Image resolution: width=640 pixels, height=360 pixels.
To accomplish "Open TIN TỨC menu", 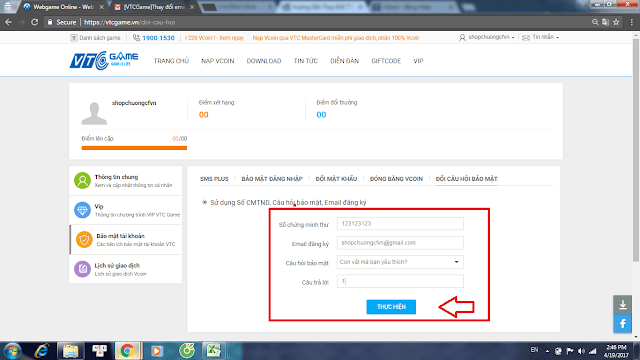I will click(306, 61).
